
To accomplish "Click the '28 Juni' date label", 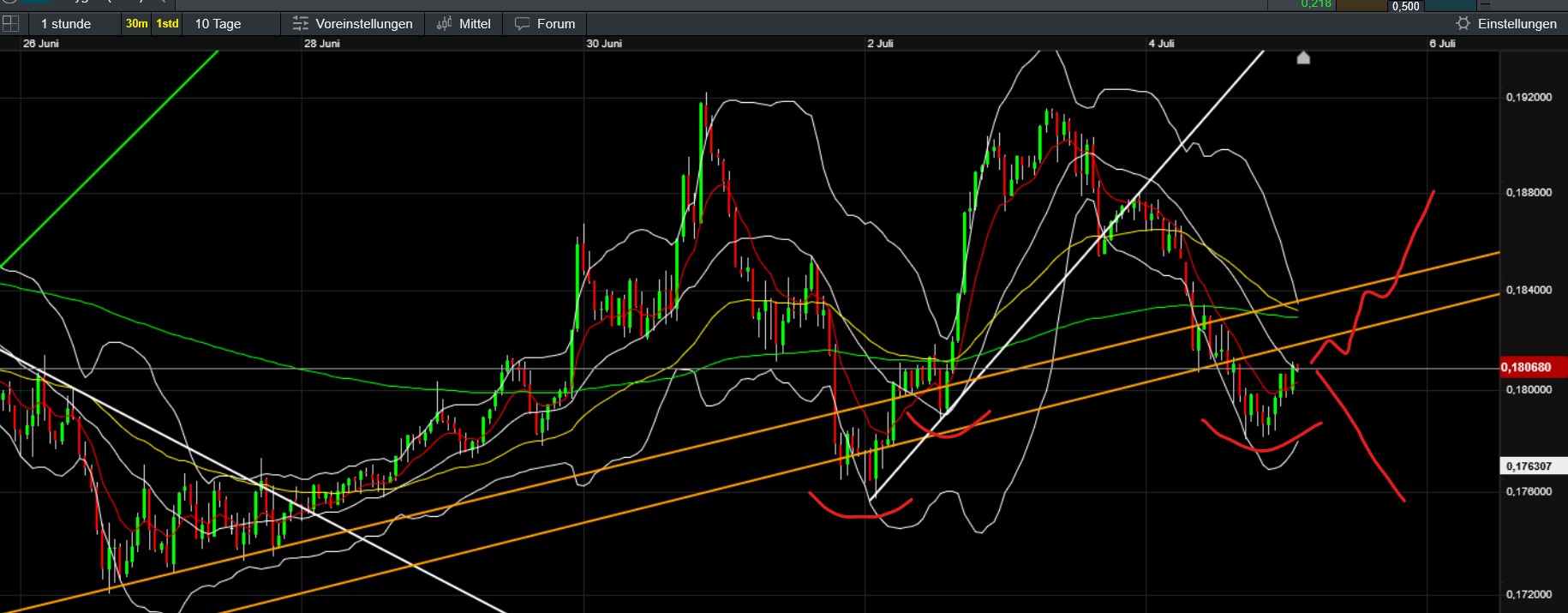I will pyautogui.click(x=322, y=44).
